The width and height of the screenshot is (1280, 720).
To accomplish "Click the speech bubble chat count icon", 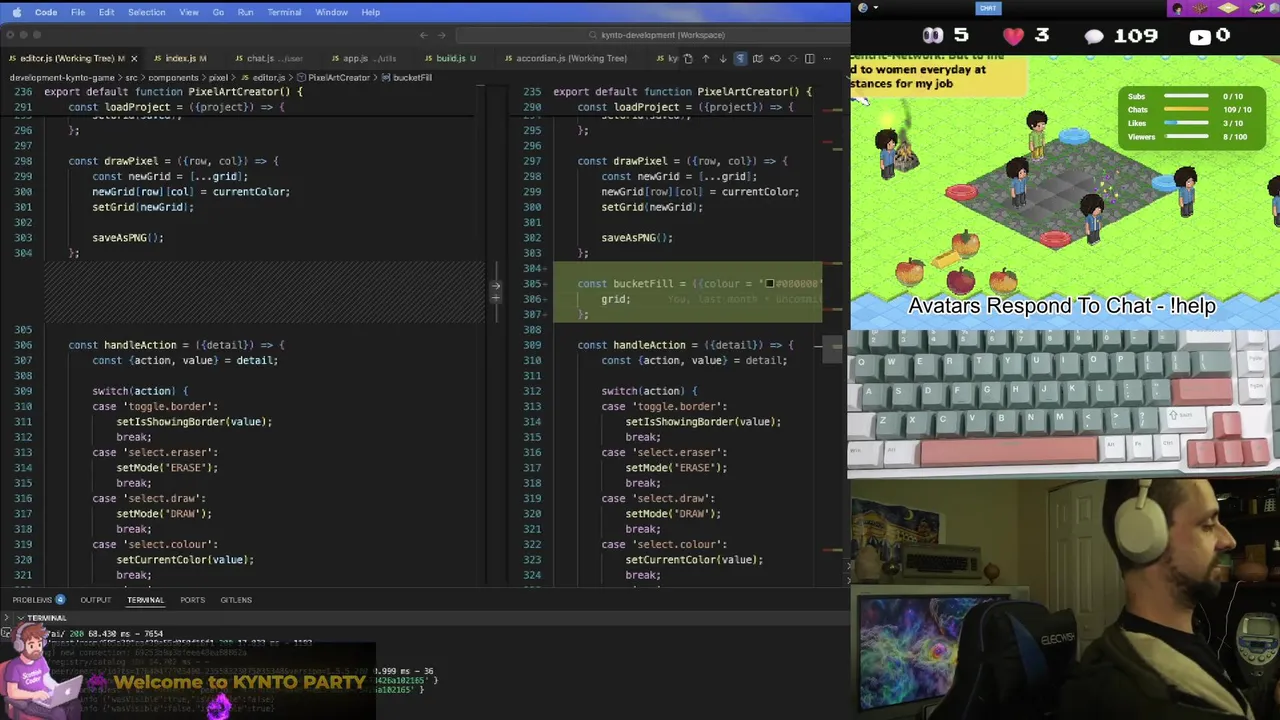I will point(1094,36).
